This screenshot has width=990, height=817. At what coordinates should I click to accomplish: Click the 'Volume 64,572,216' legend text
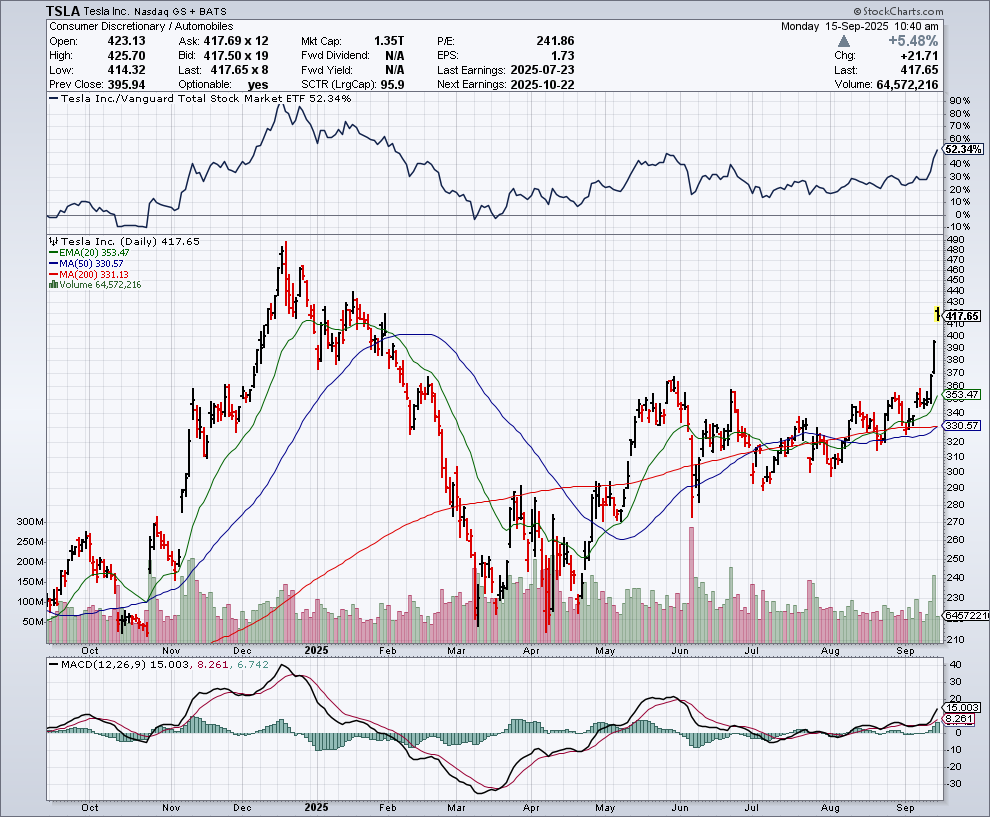[100, 285]
